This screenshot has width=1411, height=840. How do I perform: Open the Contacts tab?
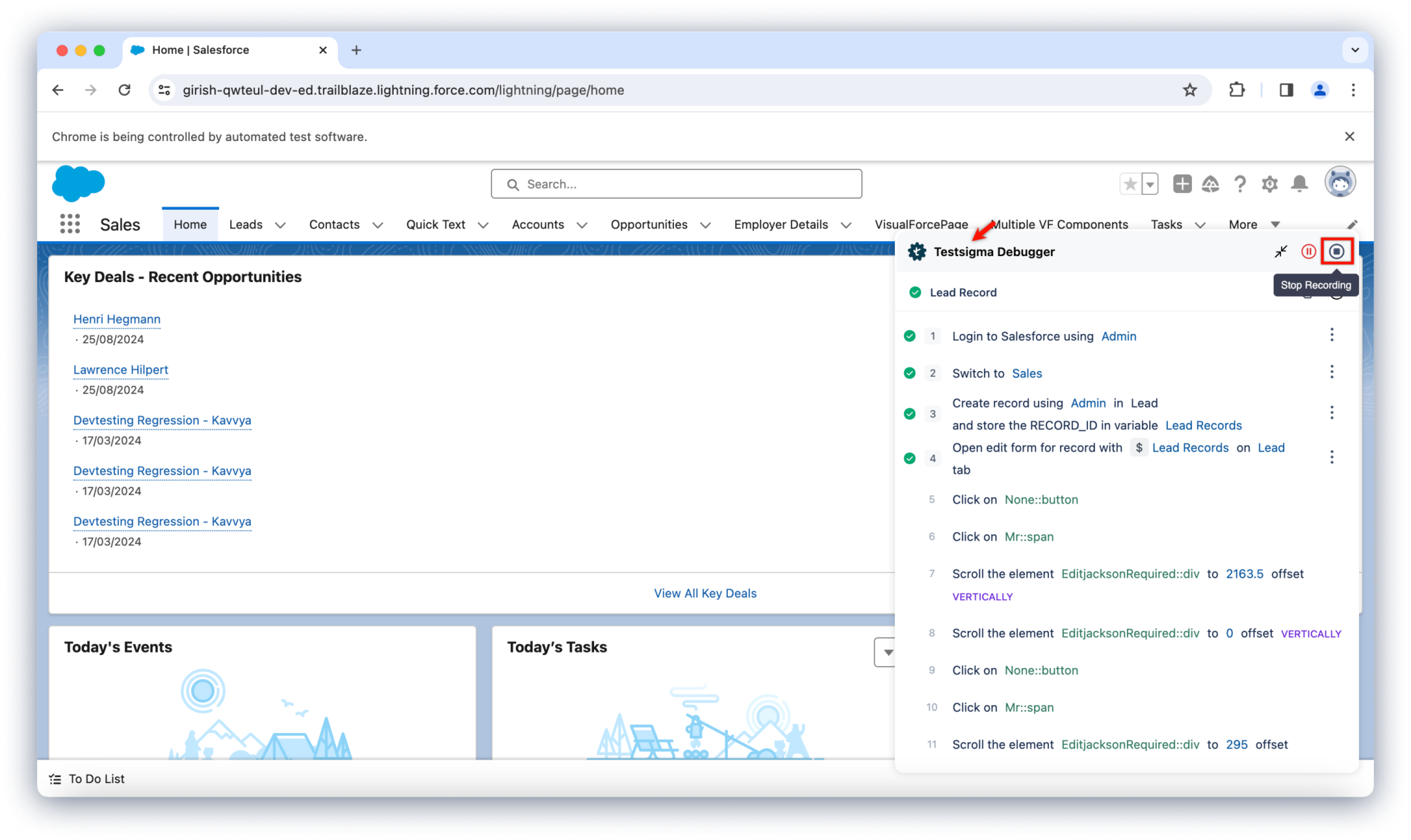pos(334,225)
